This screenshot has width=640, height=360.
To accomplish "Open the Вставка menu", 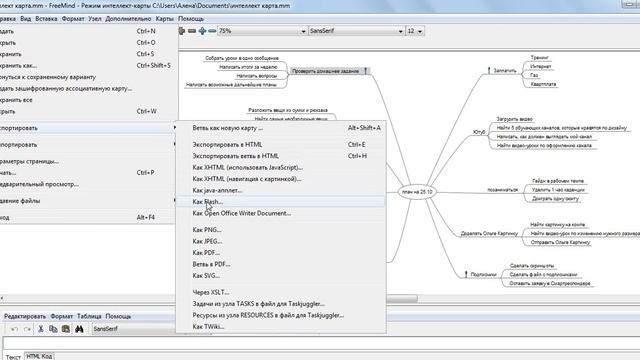I will click(x=46, y=19).
